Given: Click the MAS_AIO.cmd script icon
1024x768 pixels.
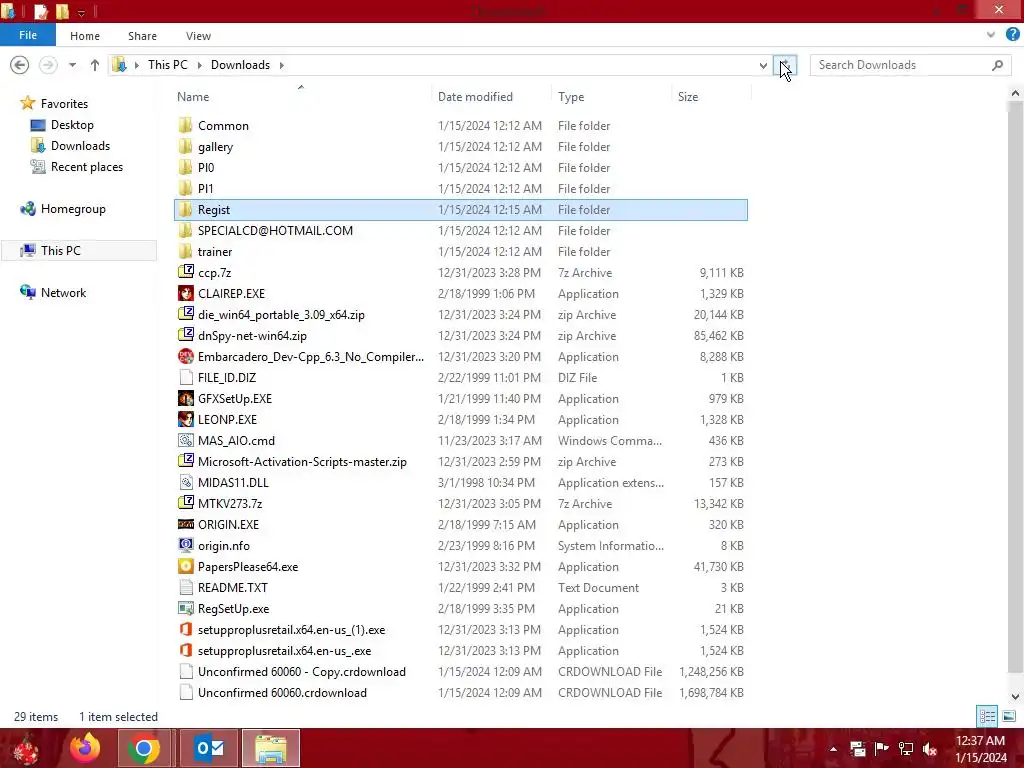Looking at the screenshot, I should 186,440.
